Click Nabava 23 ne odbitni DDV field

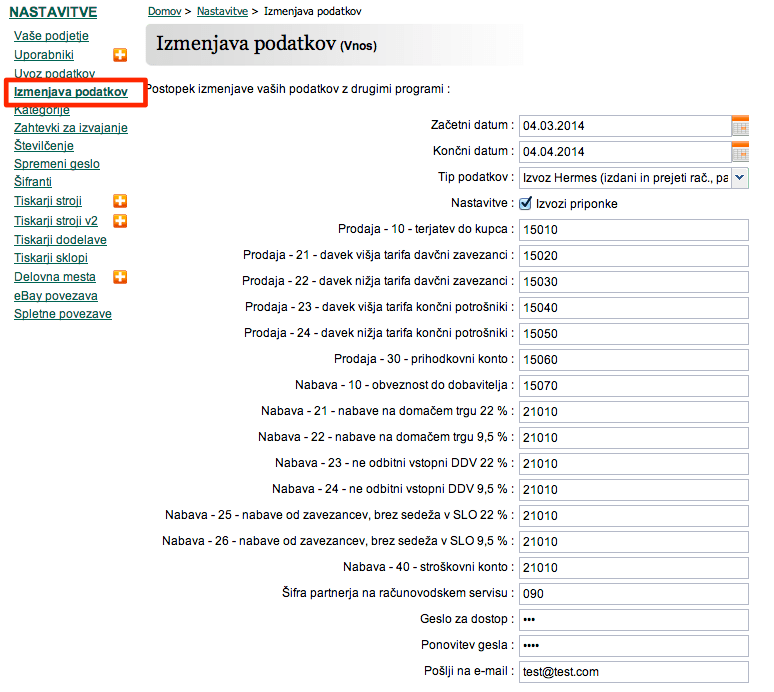[634, 464]
